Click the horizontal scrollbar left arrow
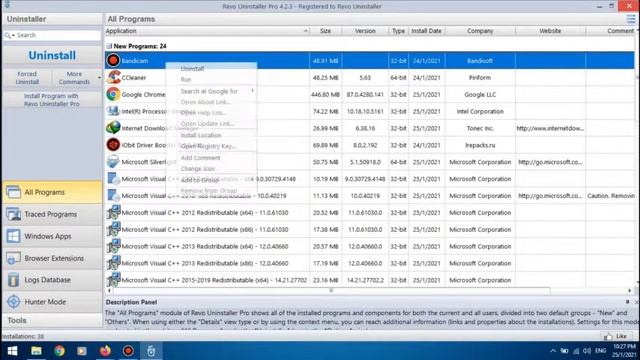Viewport: 640px width, 360px height. (x=109, y=291)
